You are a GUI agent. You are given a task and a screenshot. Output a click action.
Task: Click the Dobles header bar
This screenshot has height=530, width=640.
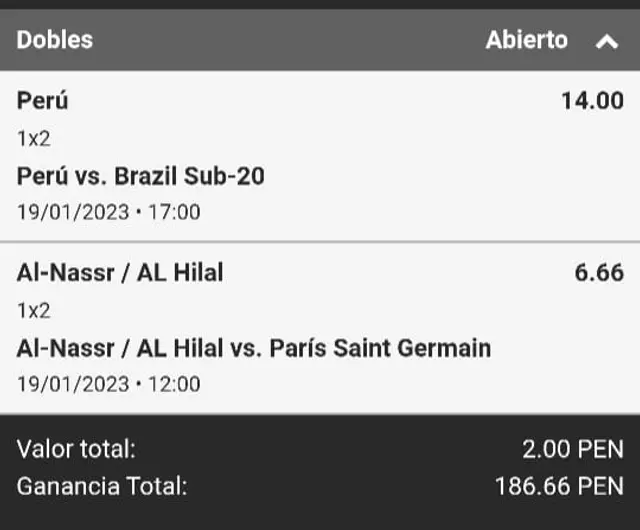[300, 40]
